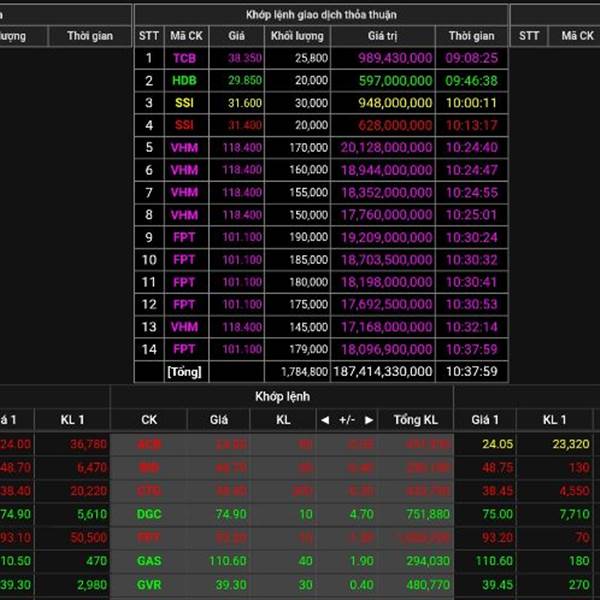Click yellow ask volume 23,320
This screenshot has width=600, height=600.
pyautogui.click(x=571, y=444)
